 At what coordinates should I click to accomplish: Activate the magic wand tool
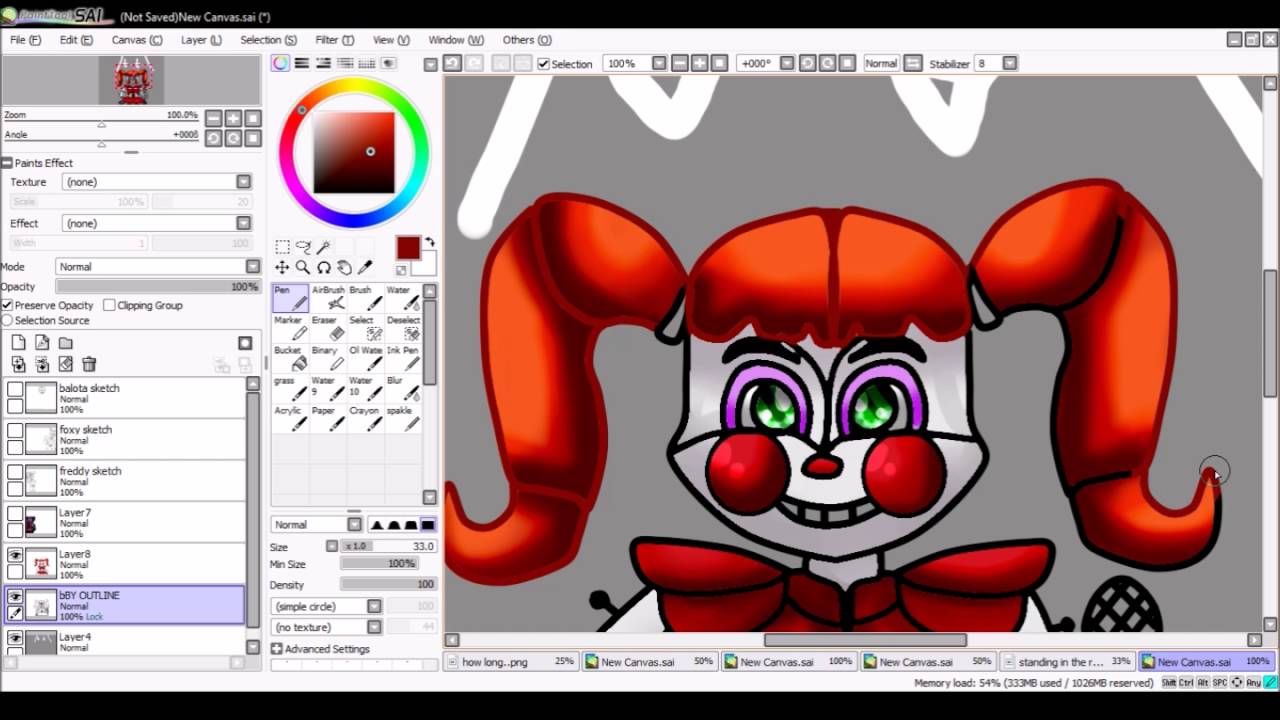(324, 247)
